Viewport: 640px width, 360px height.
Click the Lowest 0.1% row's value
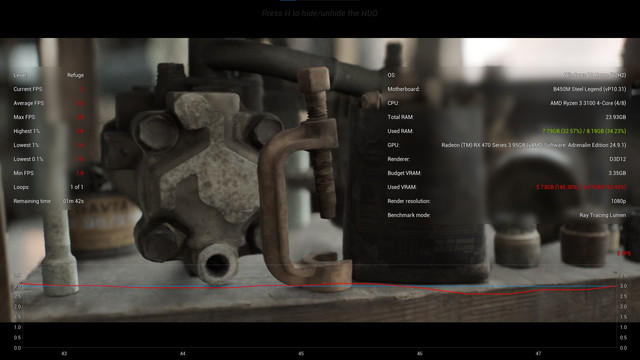80,159
